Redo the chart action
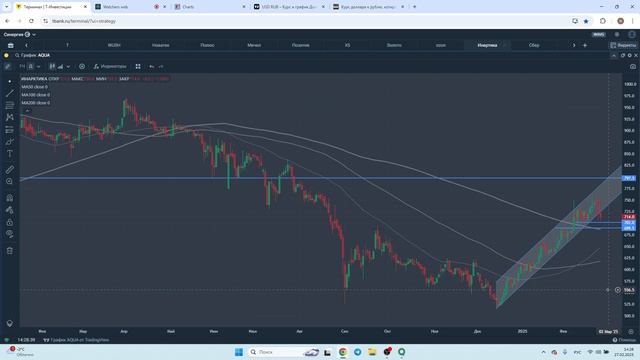Screen dimensions: 640x360 tap(161, 66)
